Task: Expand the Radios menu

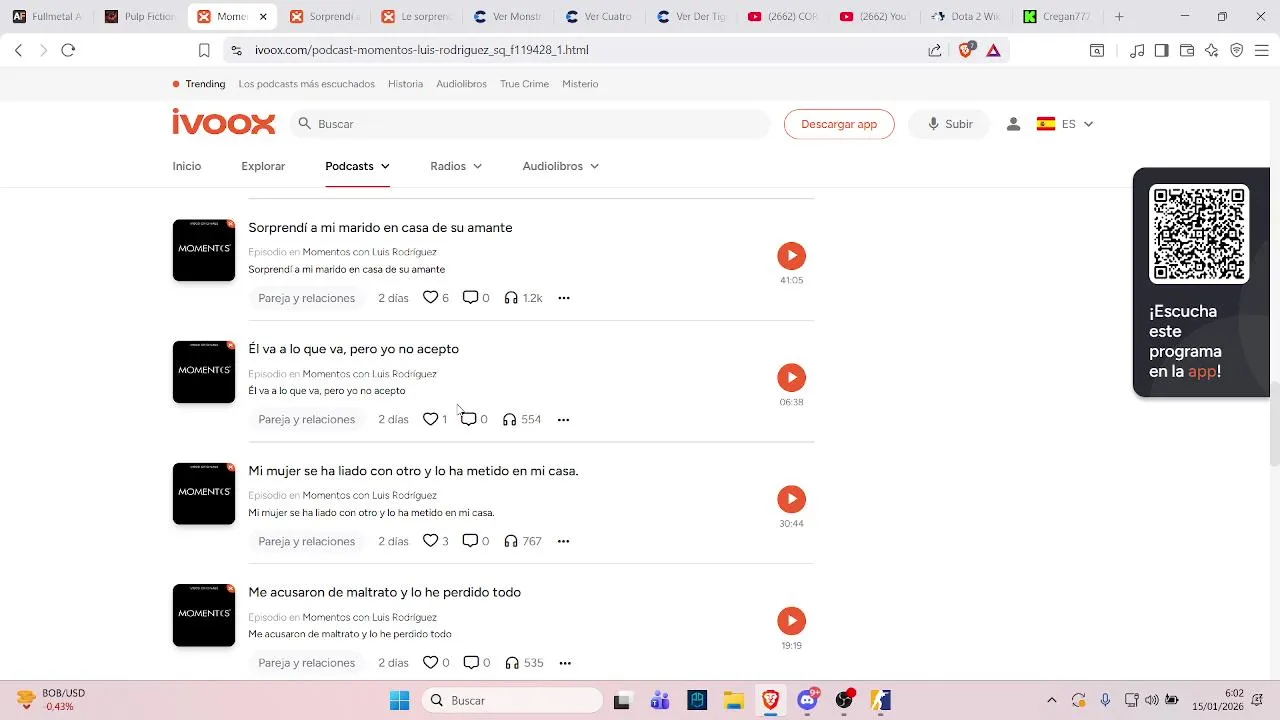Action: pos(456,166)
